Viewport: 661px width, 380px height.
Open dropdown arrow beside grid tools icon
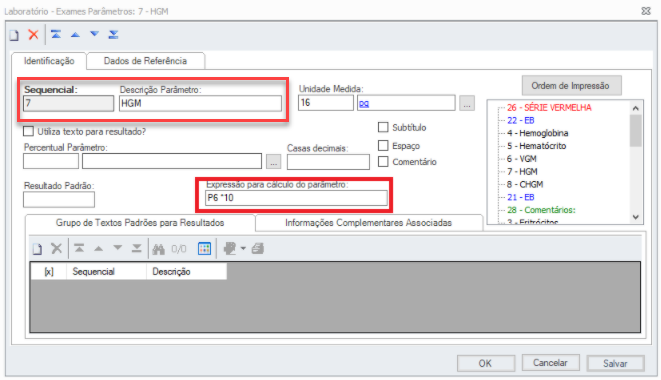[x=243, y=249]
